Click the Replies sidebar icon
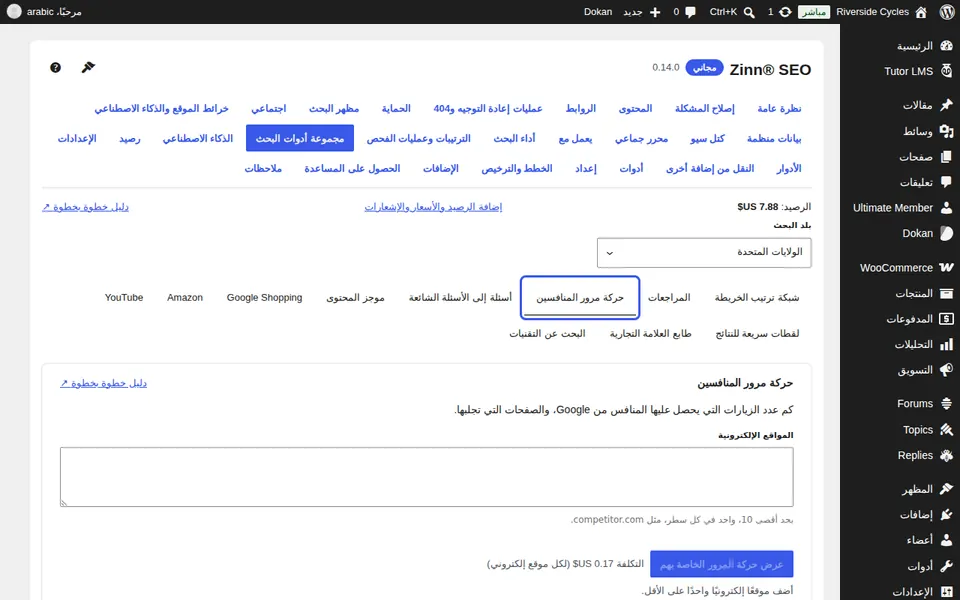 tap(946, 455)
